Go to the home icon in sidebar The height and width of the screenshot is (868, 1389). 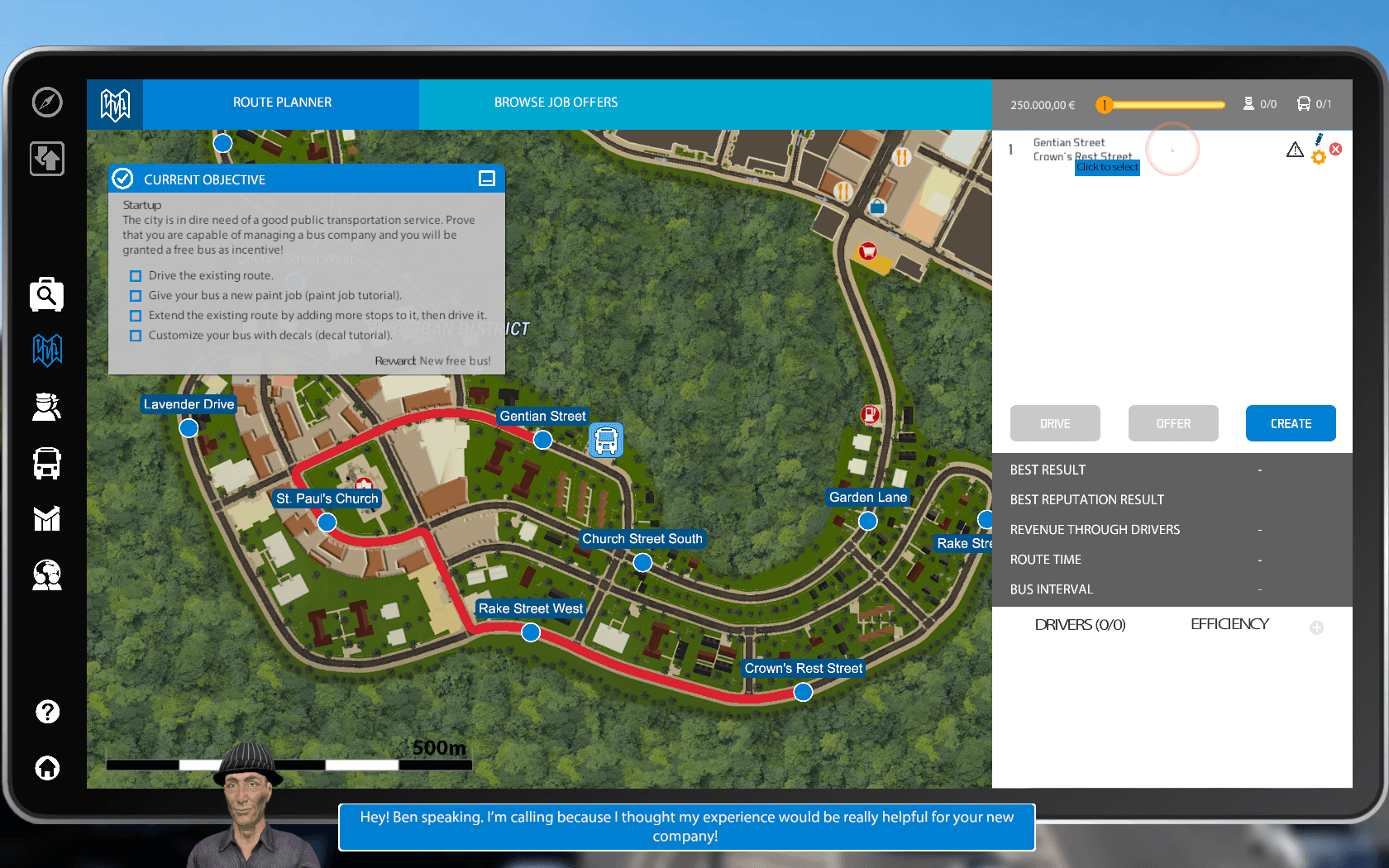(x=47, y=768)
